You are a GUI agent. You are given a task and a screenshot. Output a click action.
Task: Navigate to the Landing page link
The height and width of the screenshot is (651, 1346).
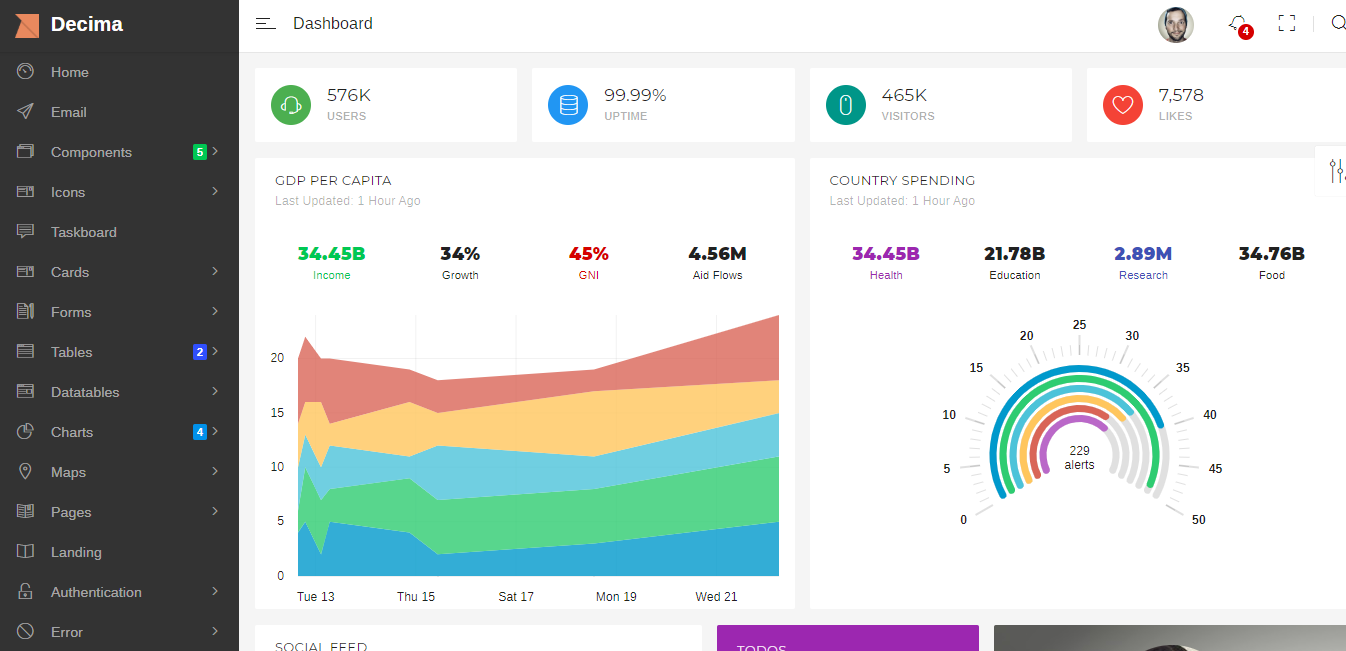(x=76, y=552)
